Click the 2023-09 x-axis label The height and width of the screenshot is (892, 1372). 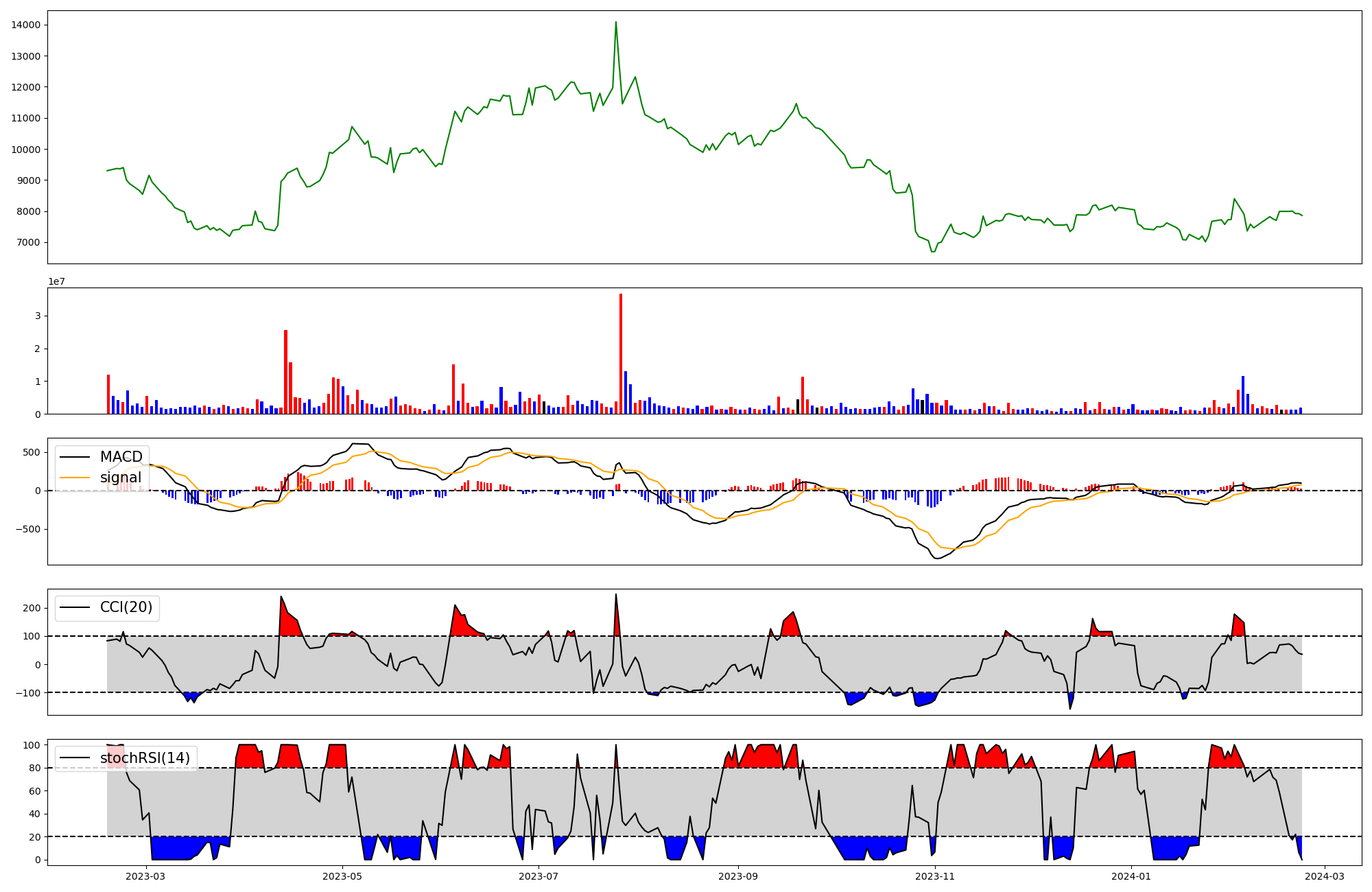point(738,876)
